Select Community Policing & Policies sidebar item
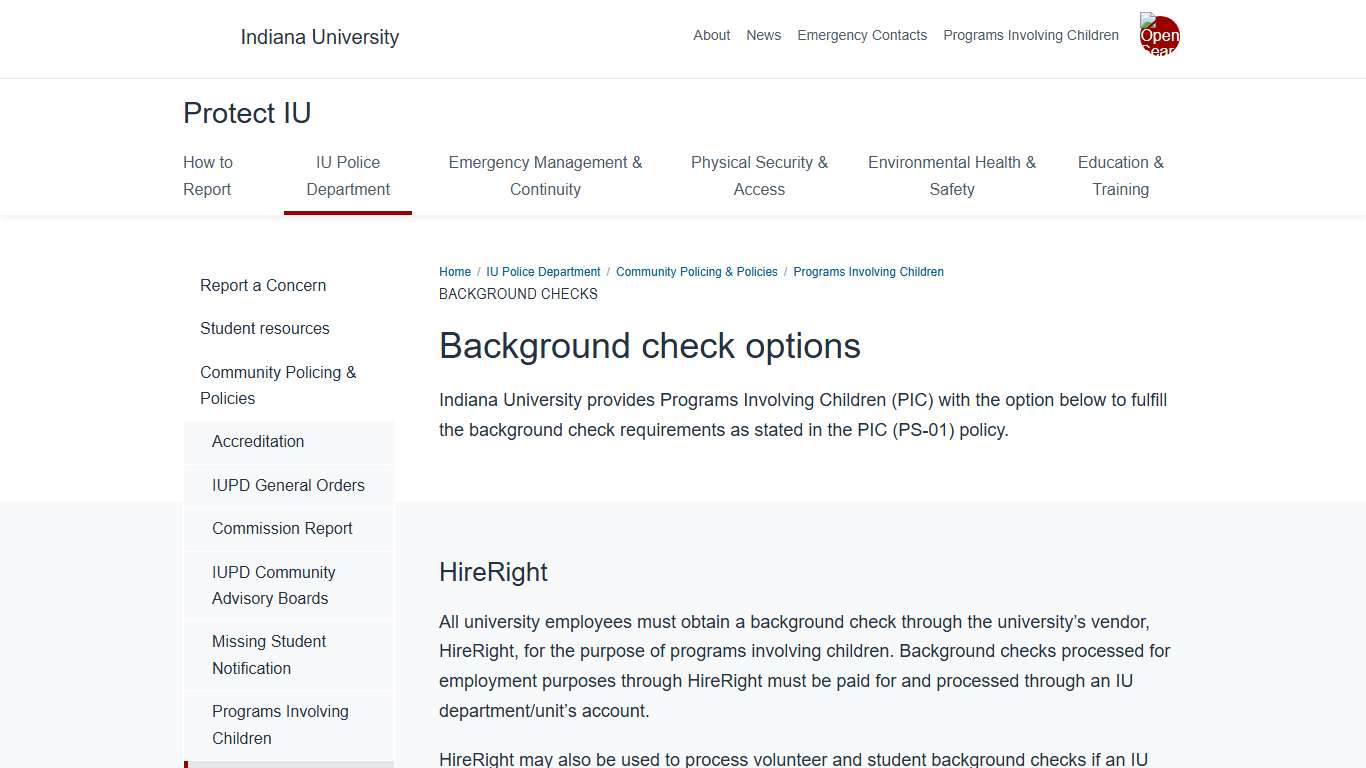Image resolution: width=1366 pixels, height=768 pixels. point(278,385)
